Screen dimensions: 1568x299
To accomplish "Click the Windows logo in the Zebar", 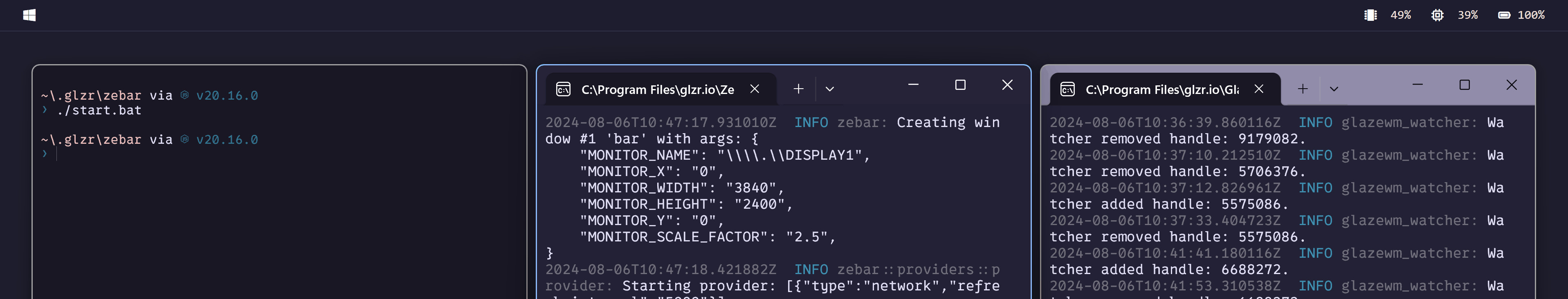I will point(29,15).
